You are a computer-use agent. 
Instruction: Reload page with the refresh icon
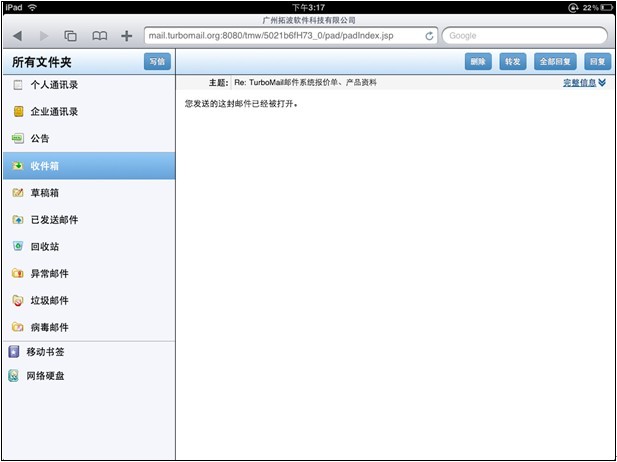[x=429, y=36]
